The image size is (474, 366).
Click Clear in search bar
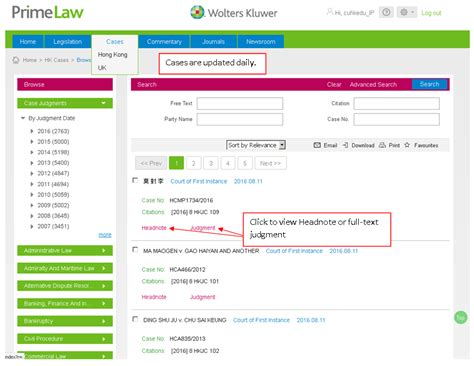[x=334, y=85]
